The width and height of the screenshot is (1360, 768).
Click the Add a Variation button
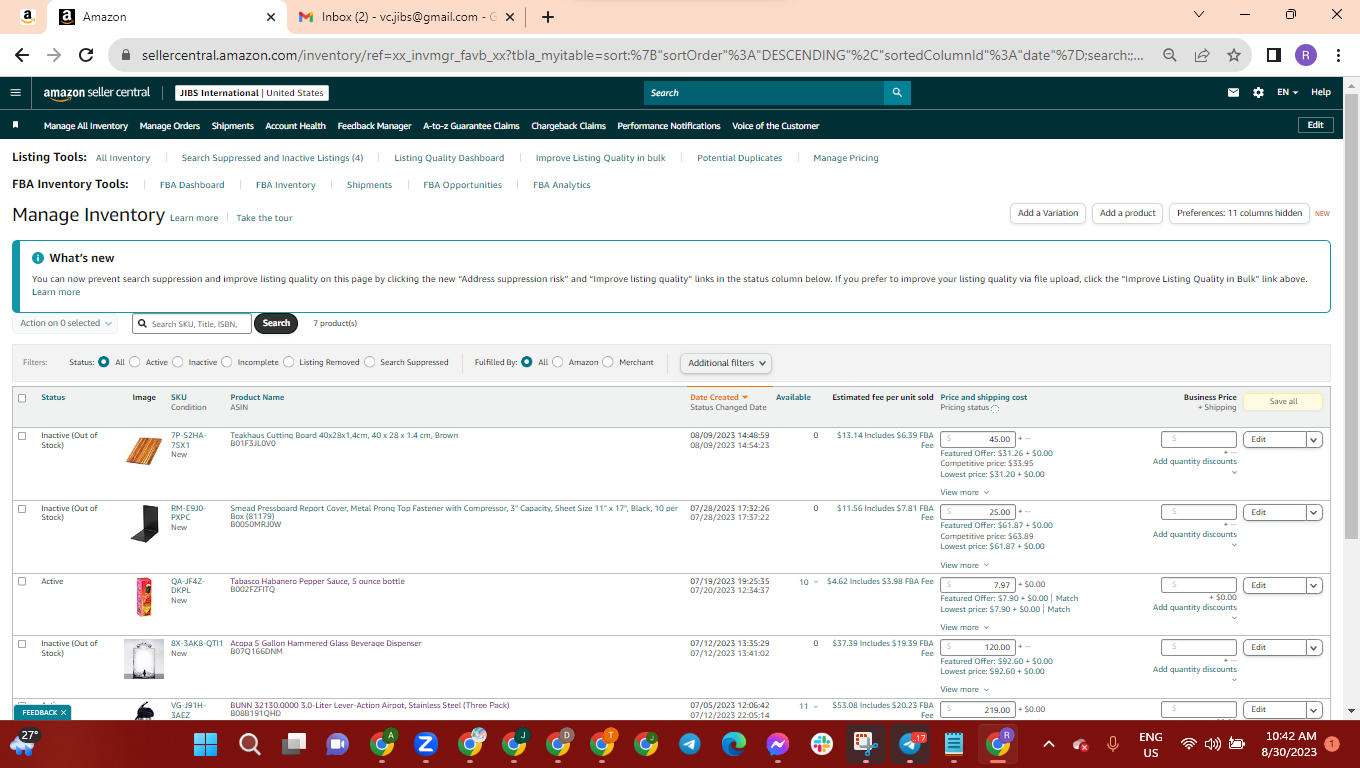(x=1048, y=213)
